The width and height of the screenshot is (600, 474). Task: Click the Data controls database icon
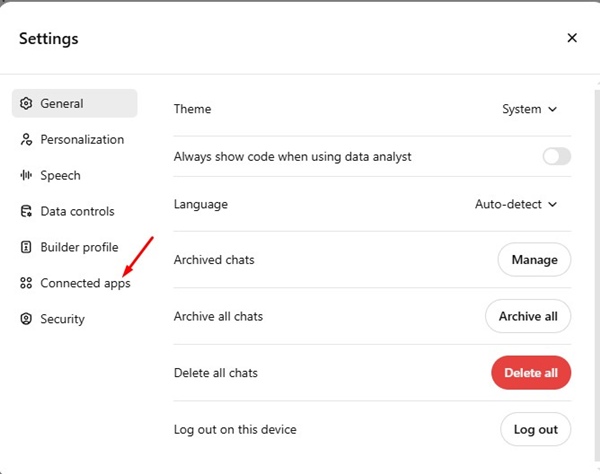coord(26,212)
